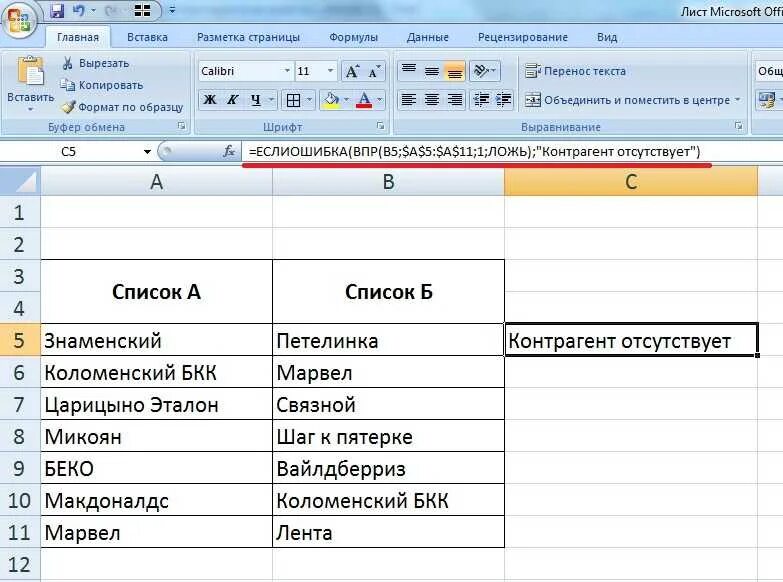
Task: Select cell containing Коломенский БКК in list A
Action: pos(156,372)
